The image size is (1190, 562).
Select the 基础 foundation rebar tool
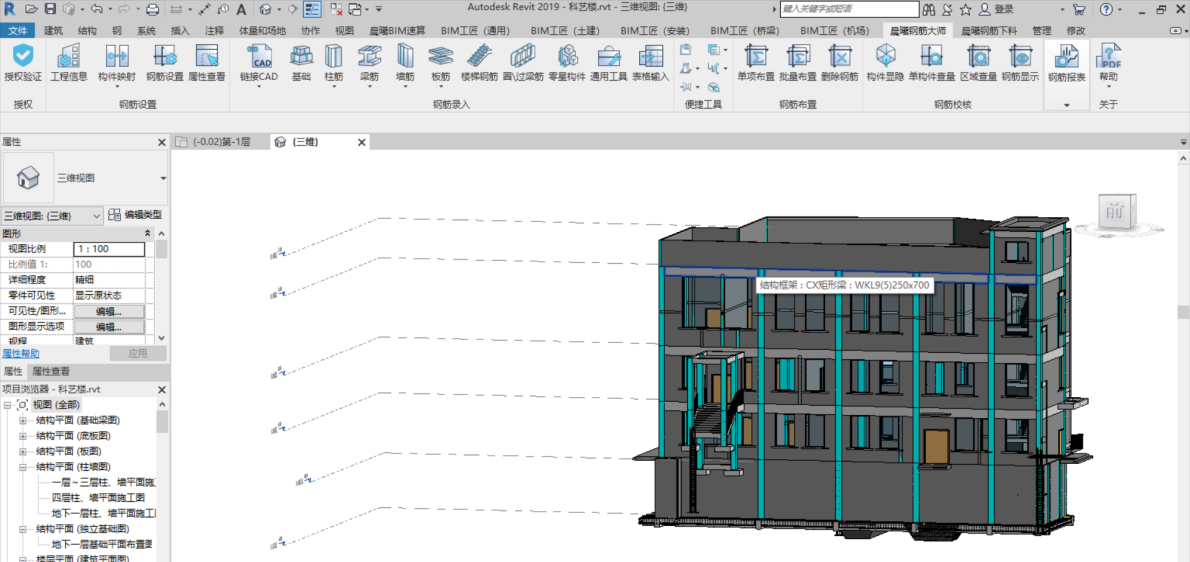pos(301,57)
